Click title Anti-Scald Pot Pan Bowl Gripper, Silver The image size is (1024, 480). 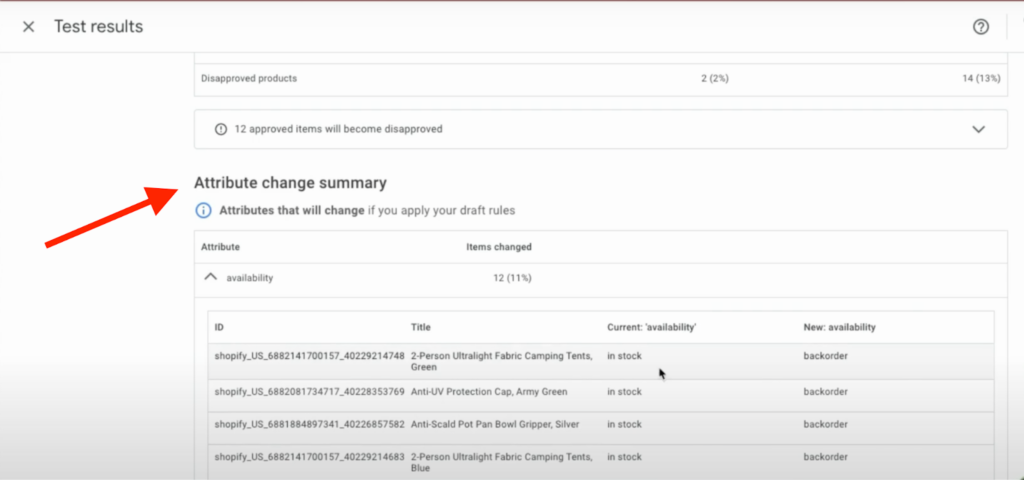495,424
